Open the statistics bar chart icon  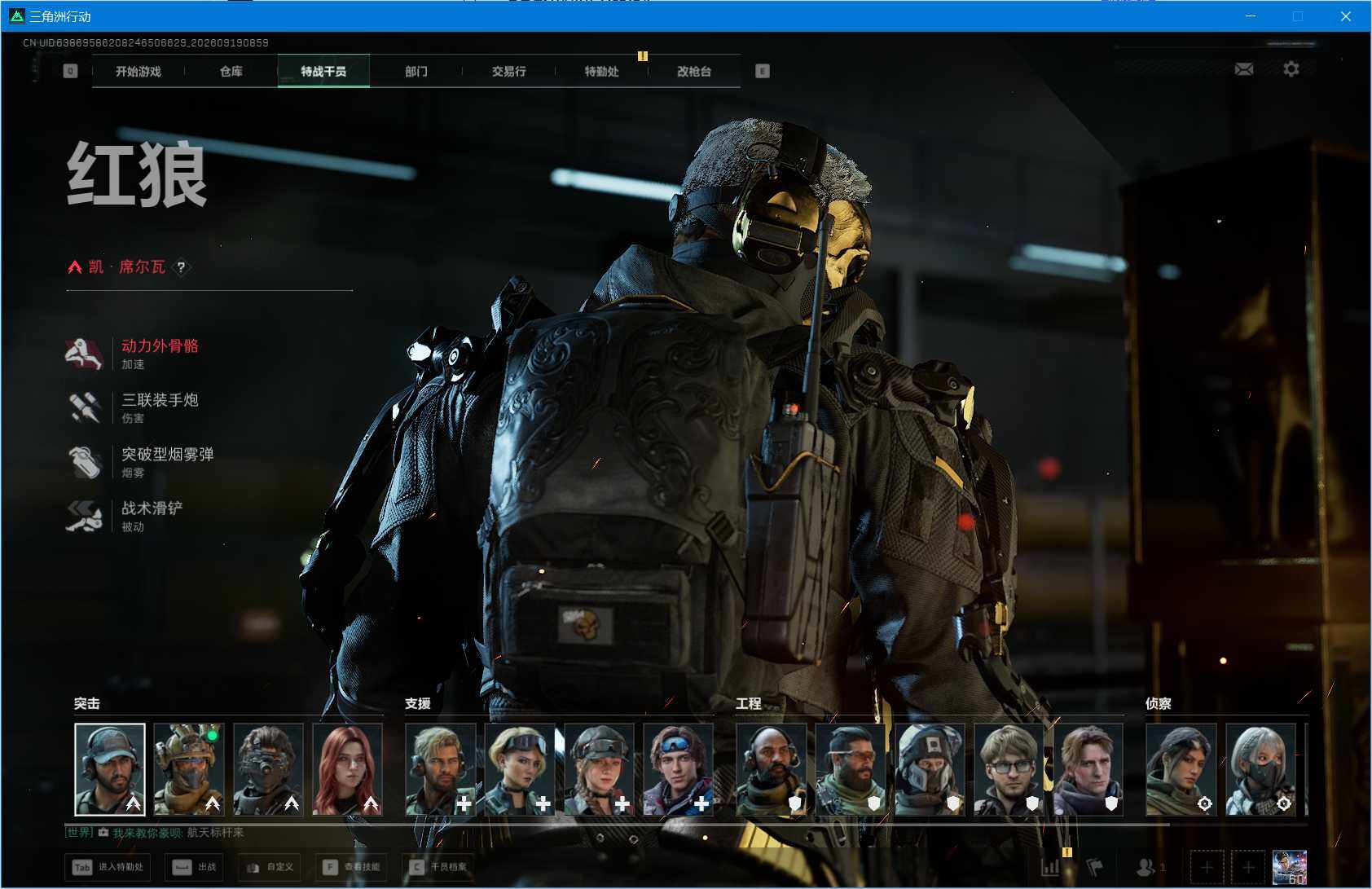click(1050, 867)
